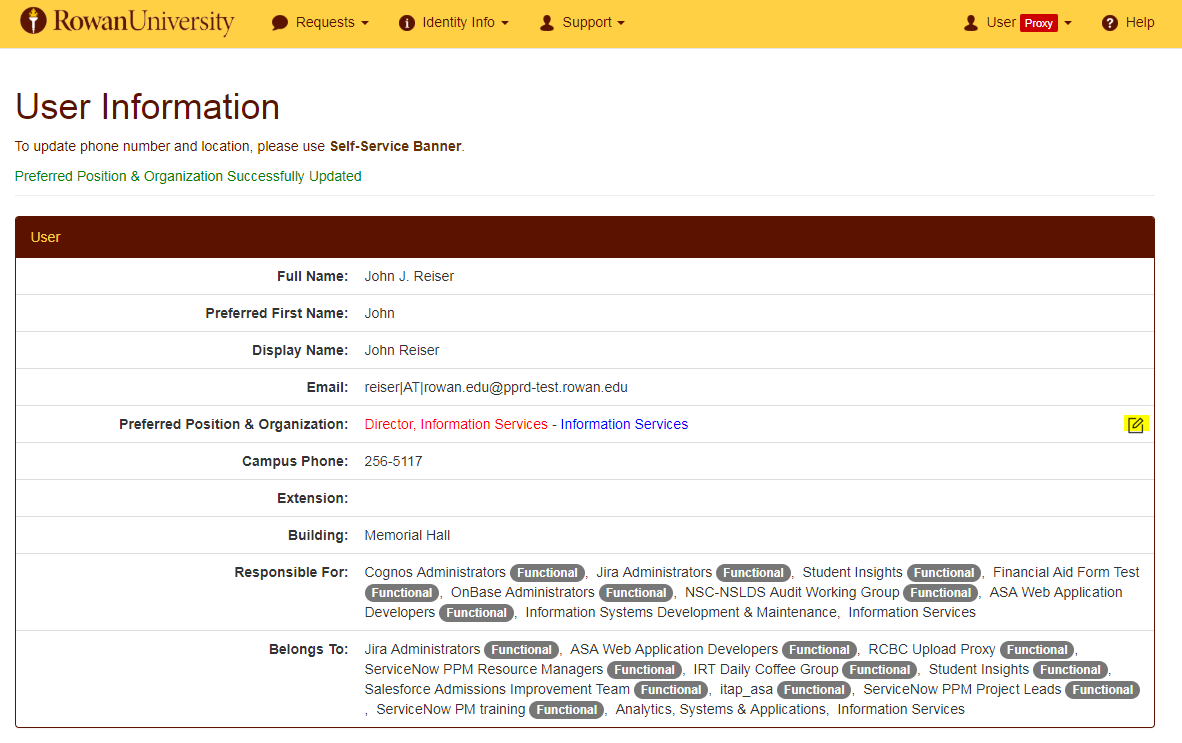Click the Functional badge after itap_asa
1182x743 pixels.
[814, 689]
